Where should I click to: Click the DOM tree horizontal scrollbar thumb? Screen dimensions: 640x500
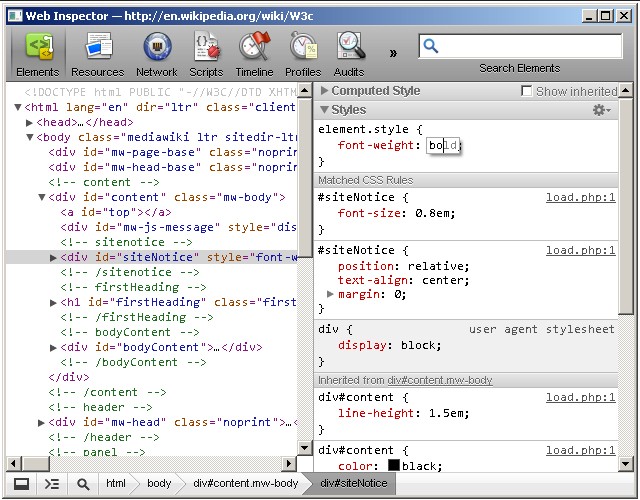tap(35, 464)
